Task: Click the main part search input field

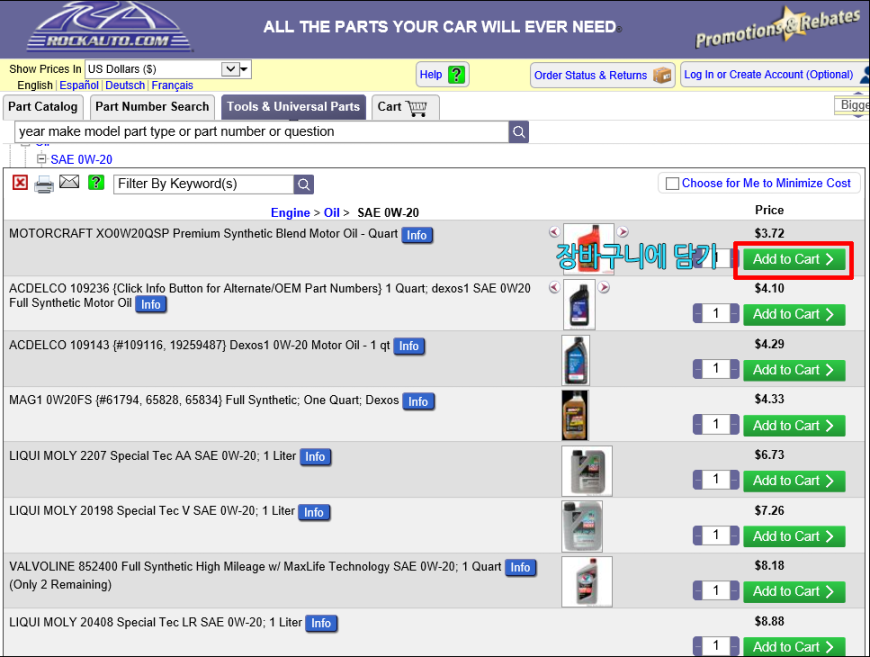Action: pyautogui.click(x=261, y=132)
